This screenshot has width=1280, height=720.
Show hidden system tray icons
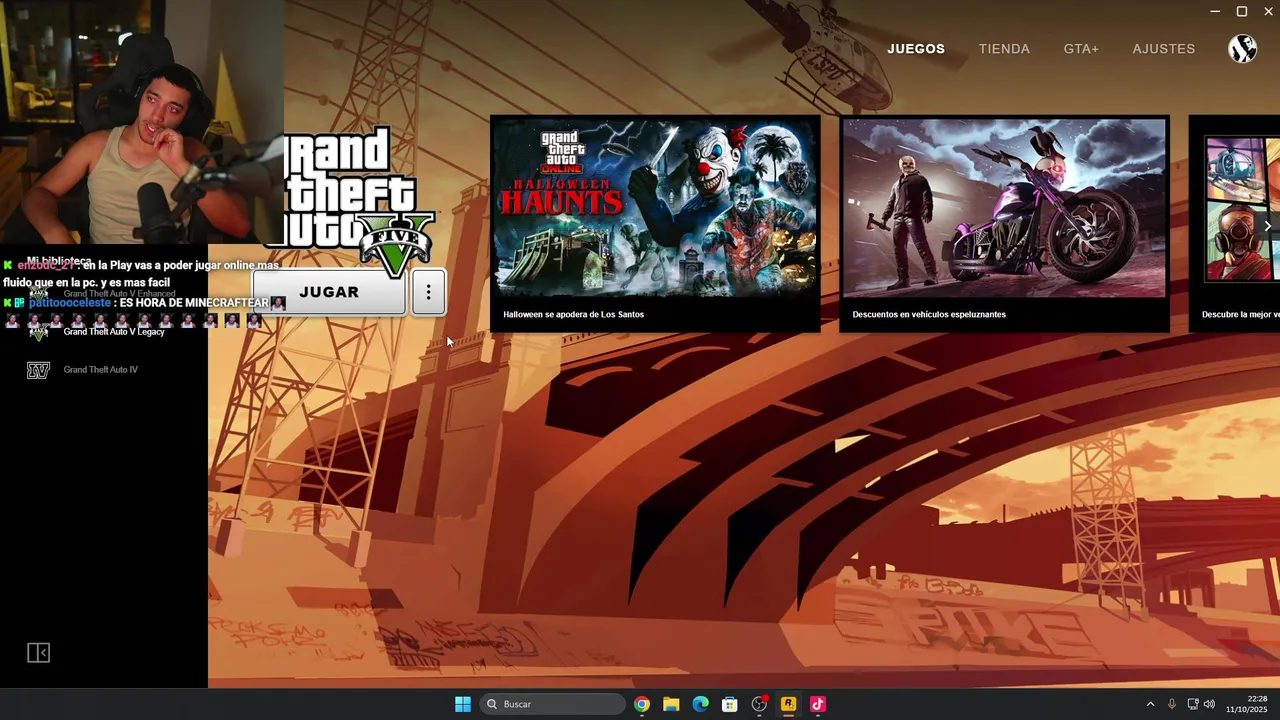[1150, 704]
